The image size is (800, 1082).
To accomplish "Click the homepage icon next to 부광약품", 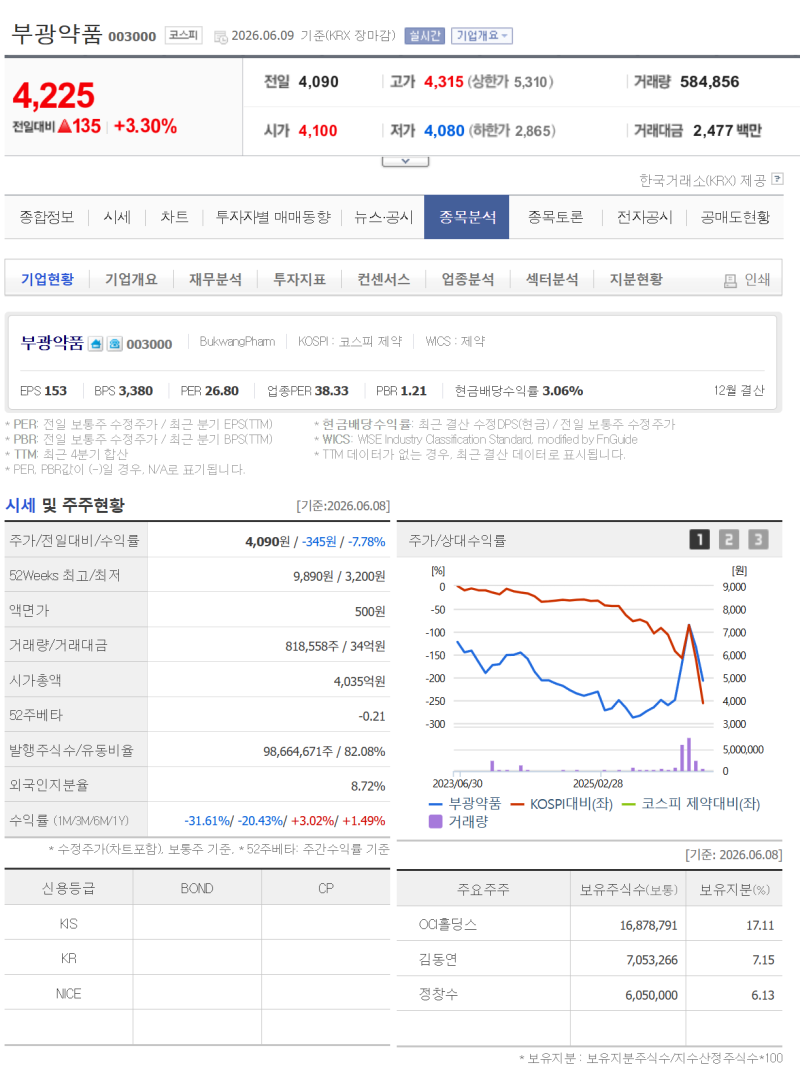I will [96, 344].
